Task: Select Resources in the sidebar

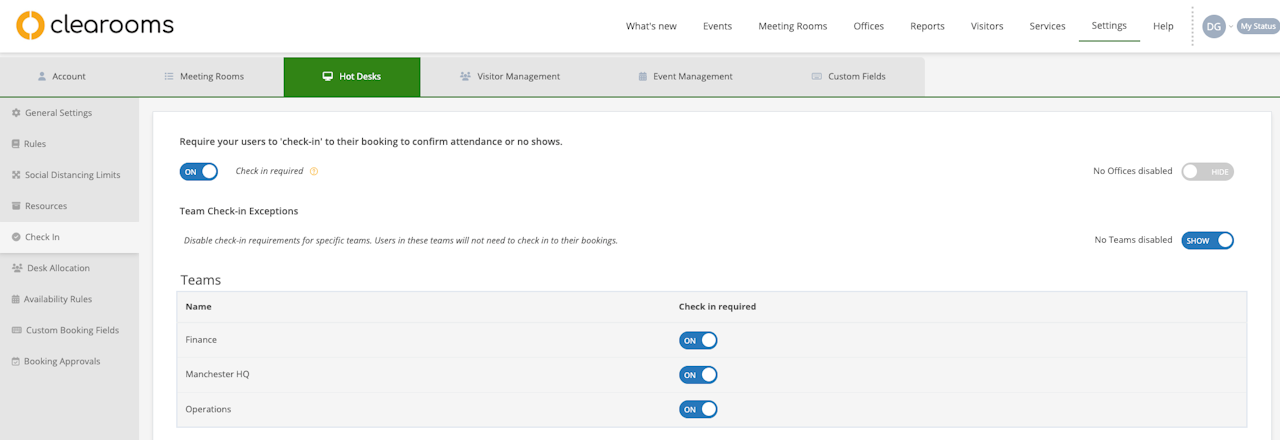Action: pos(46,206)
